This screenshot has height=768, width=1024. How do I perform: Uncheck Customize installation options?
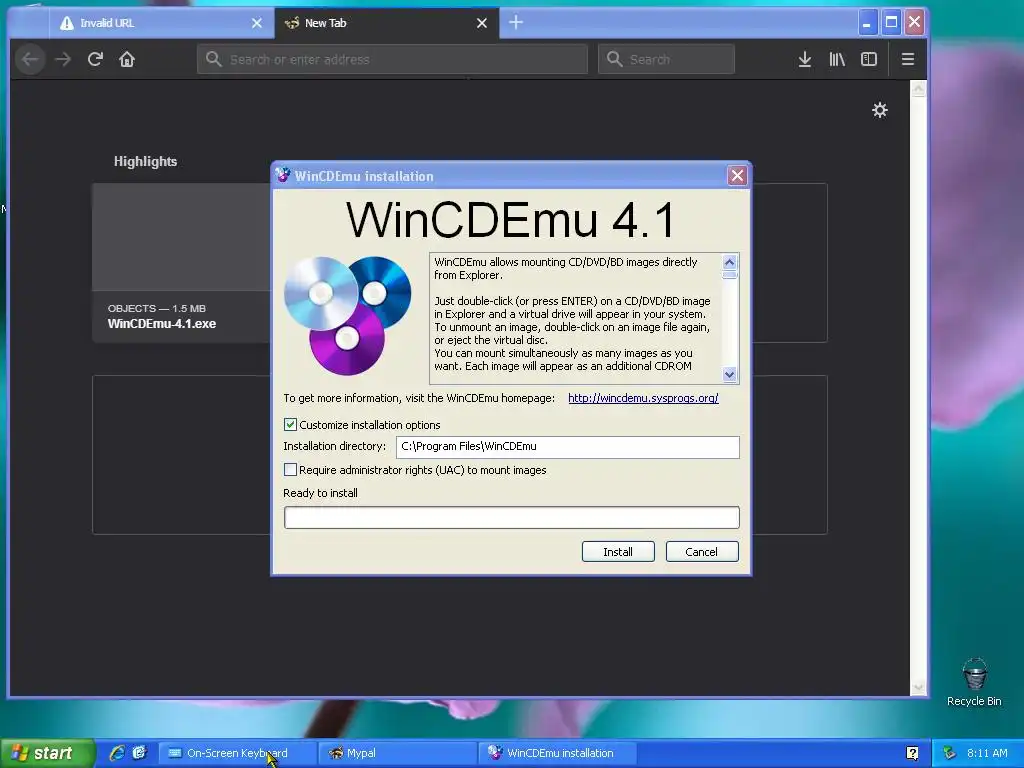[291, 424]
